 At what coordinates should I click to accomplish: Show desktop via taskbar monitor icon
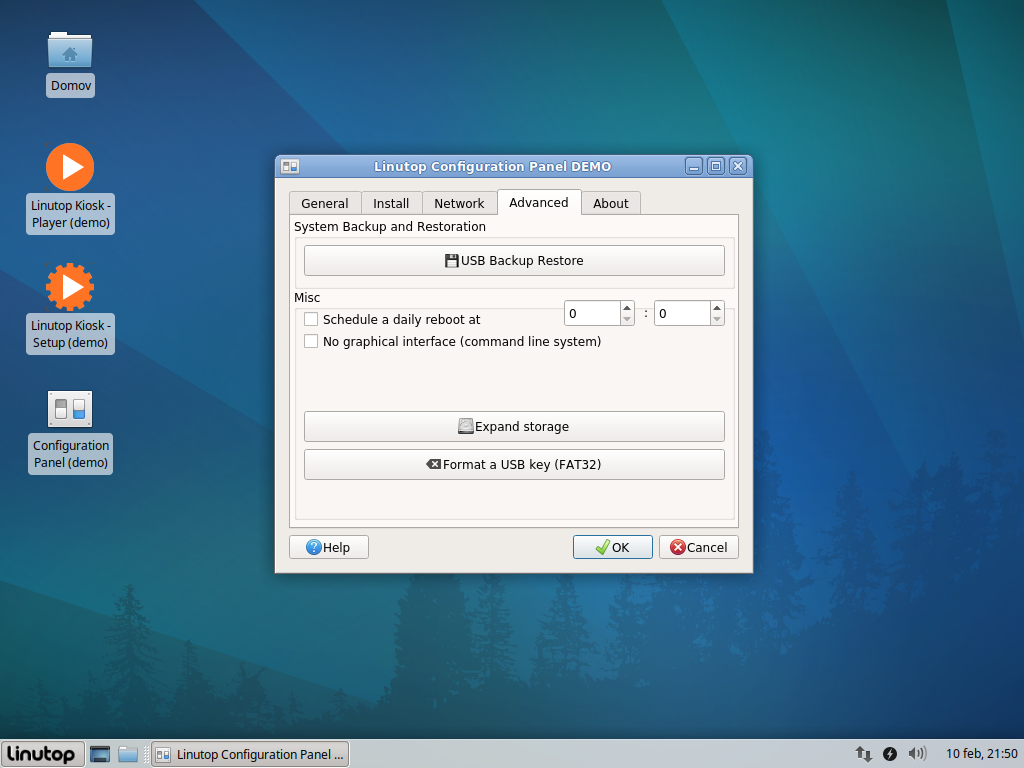[100, 754]
